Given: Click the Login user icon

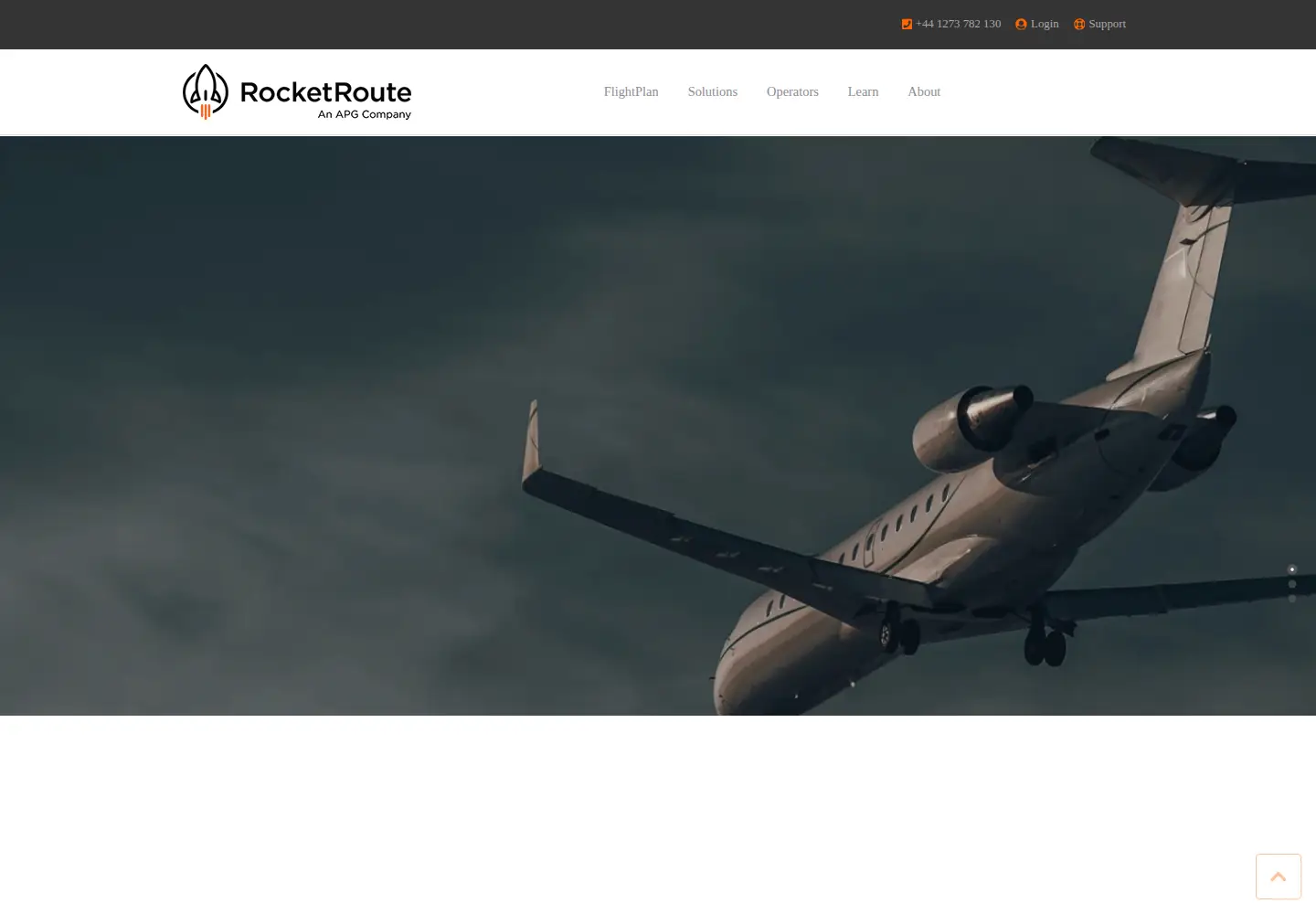Looking at the screenshot, I should coord(1021,24).
